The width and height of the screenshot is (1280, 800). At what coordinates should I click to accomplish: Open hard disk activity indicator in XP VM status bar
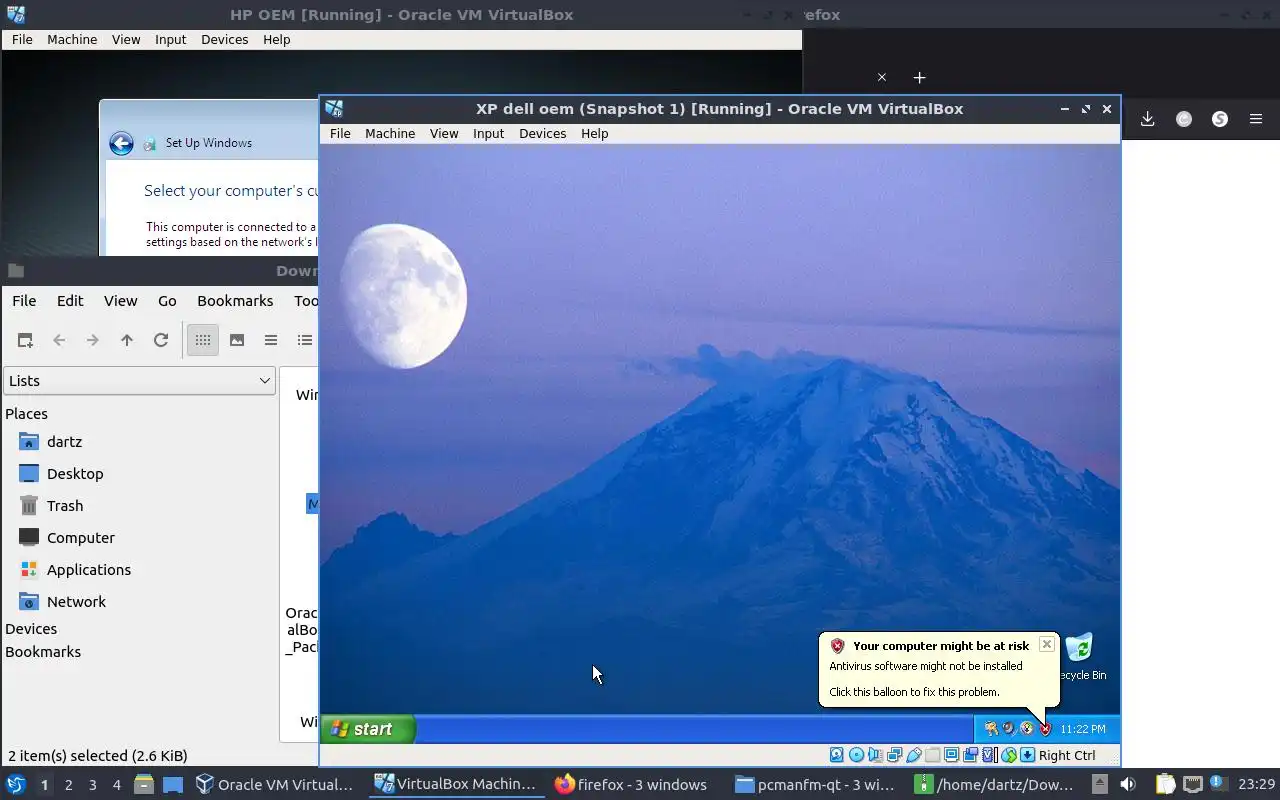[x=836, y=755]
